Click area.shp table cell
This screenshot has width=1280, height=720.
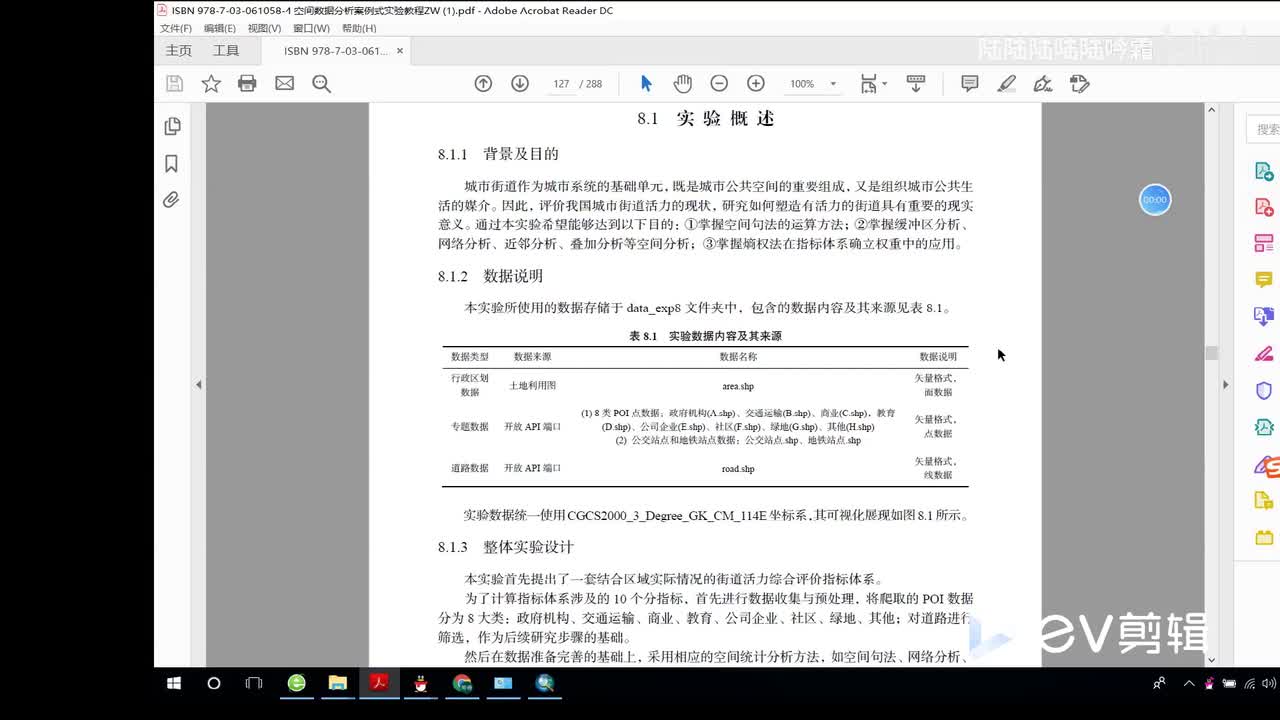pos(738,386)
